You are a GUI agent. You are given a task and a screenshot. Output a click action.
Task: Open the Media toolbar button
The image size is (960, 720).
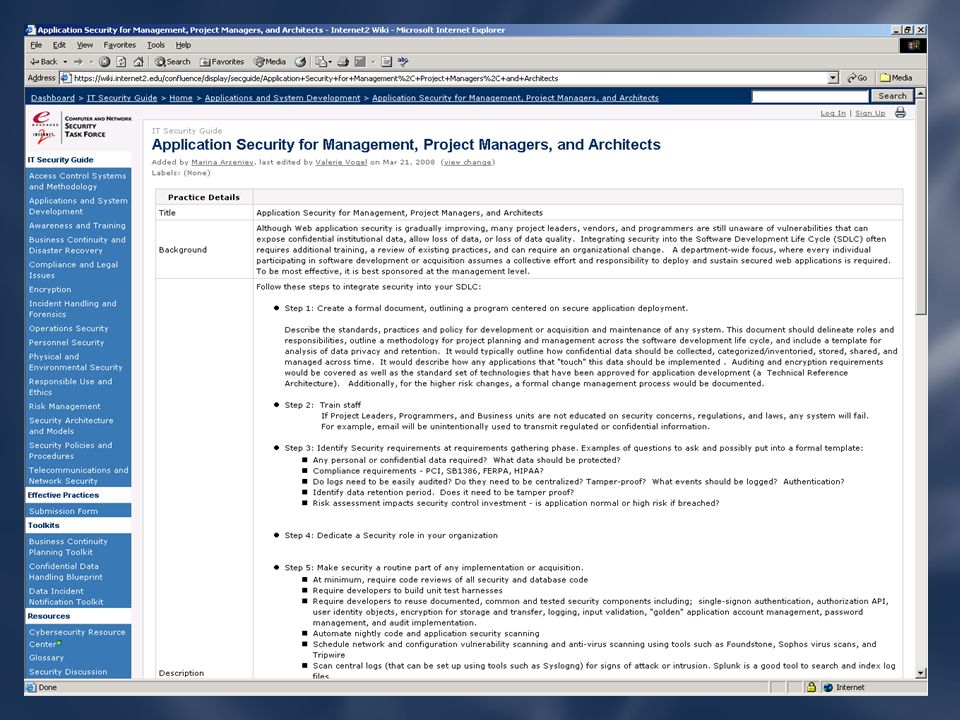pos(270,62)
